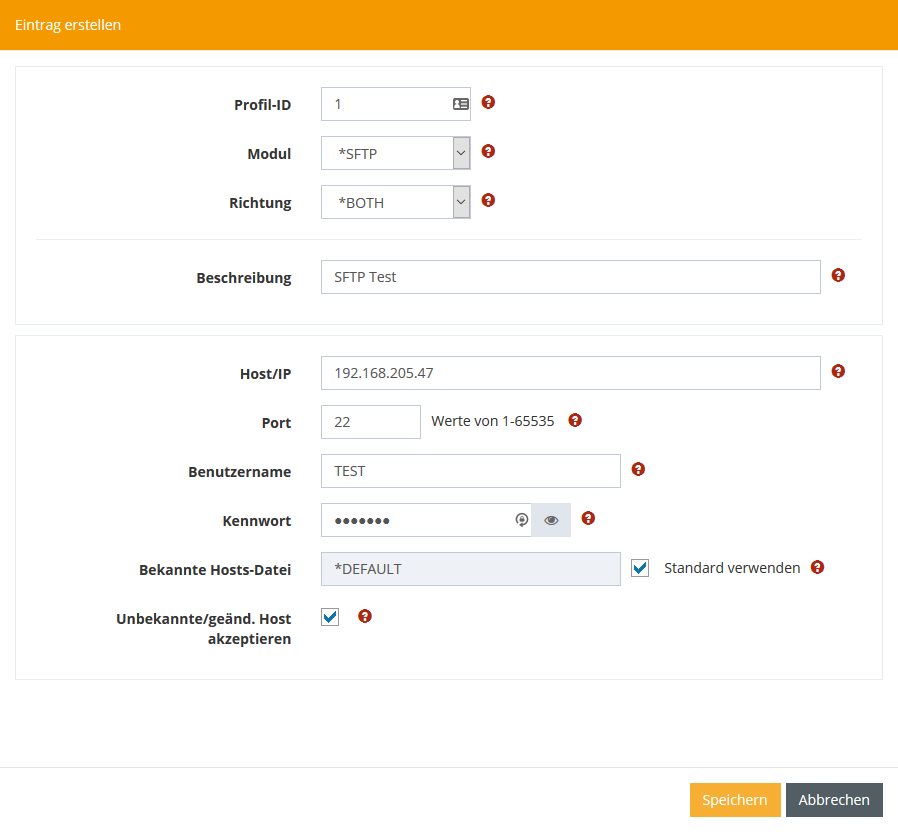Image resolution: width=898 pixels, height=832 pixels.
Task: Click the Abbrechen button
Action: pyautogui.click(x=834, y=800)
